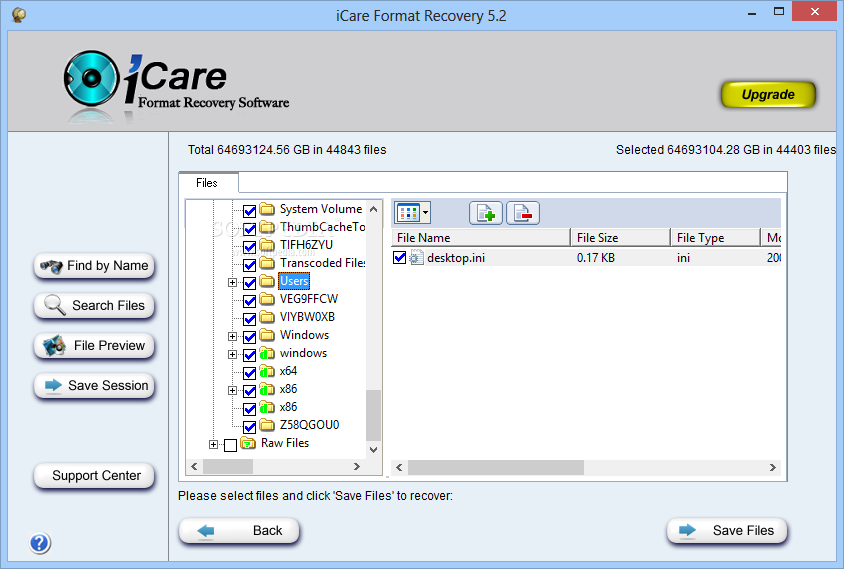
Task: Click the add file (green plus) icon
Action: 486,213
